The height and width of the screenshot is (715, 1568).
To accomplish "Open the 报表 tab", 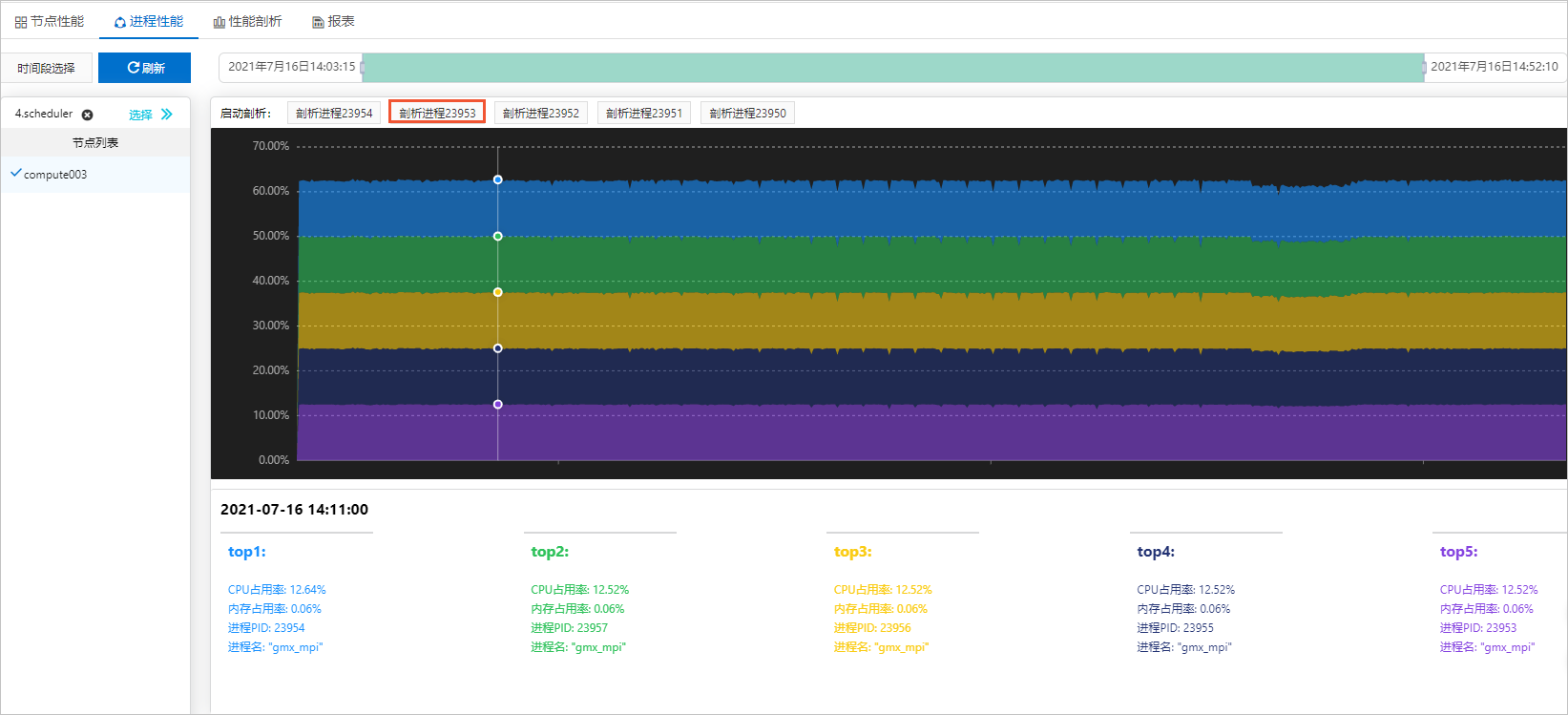I will click(334, 21).
